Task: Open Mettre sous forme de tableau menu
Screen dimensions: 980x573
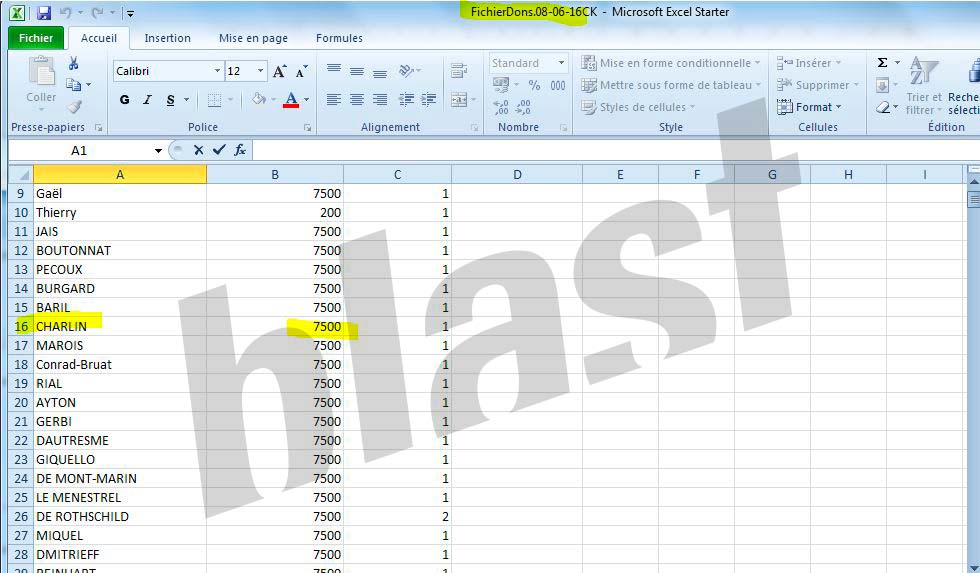Action: tap(671, 85)
